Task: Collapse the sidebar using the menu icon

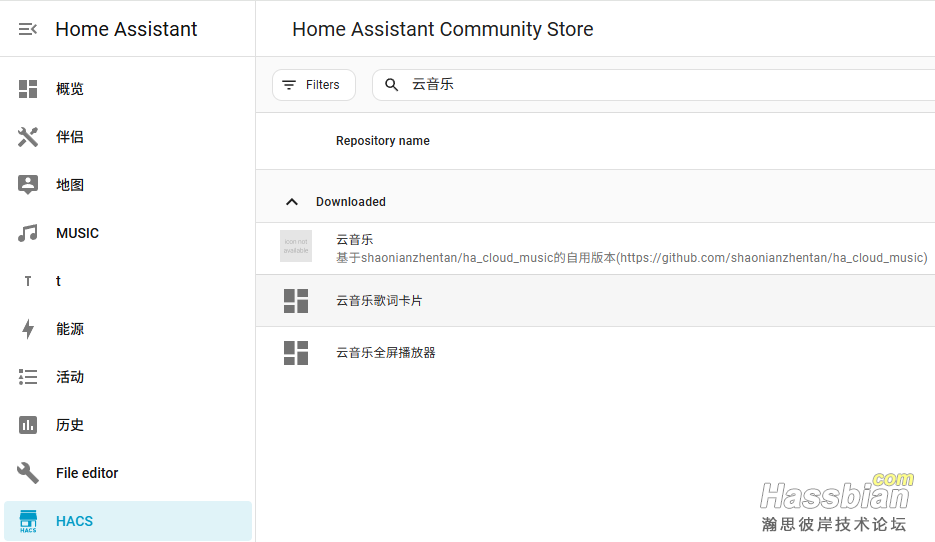Action: (x=28, y=29)
